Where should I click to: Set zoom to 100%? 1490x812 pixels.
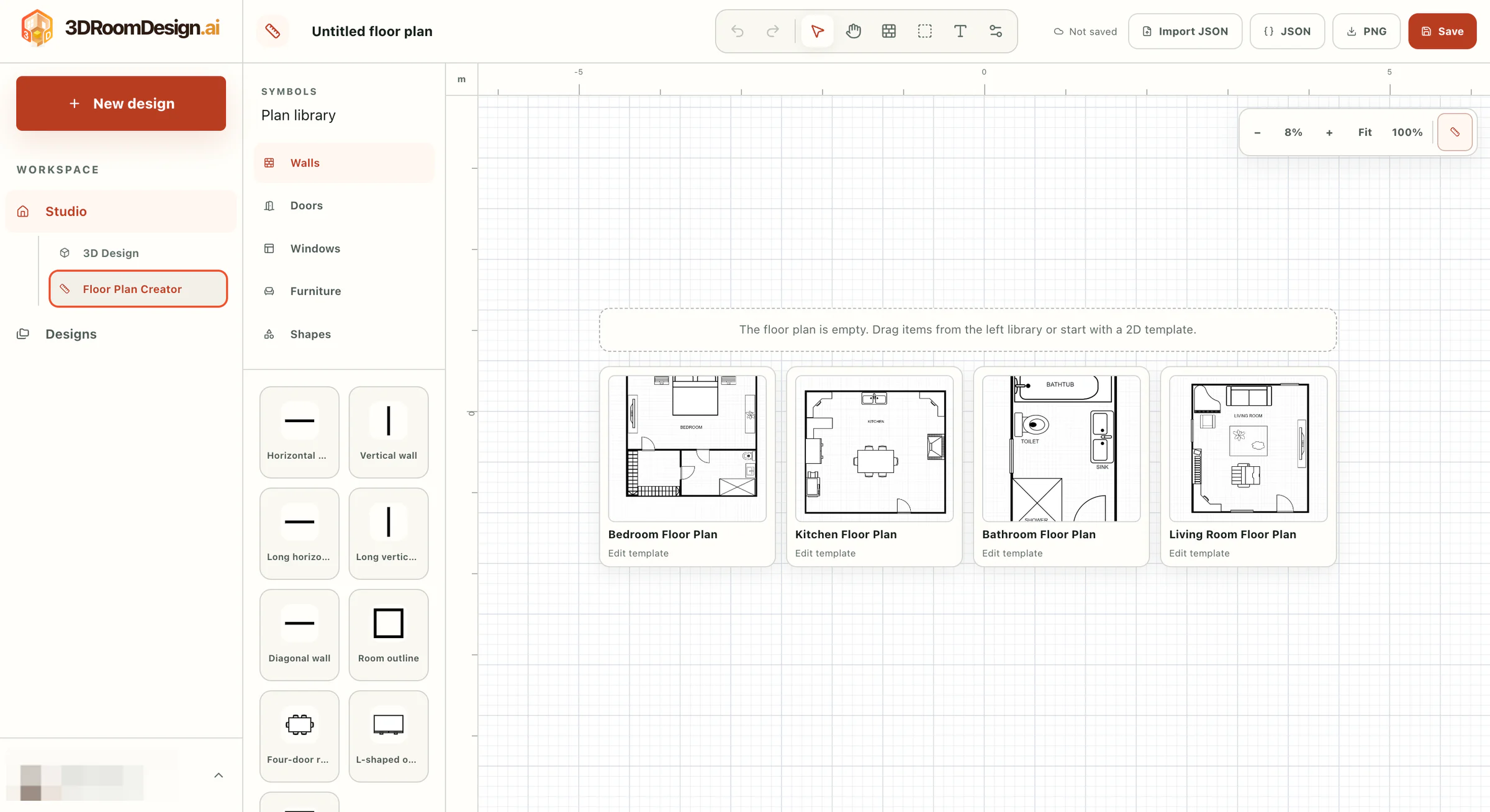[1407, 132]
